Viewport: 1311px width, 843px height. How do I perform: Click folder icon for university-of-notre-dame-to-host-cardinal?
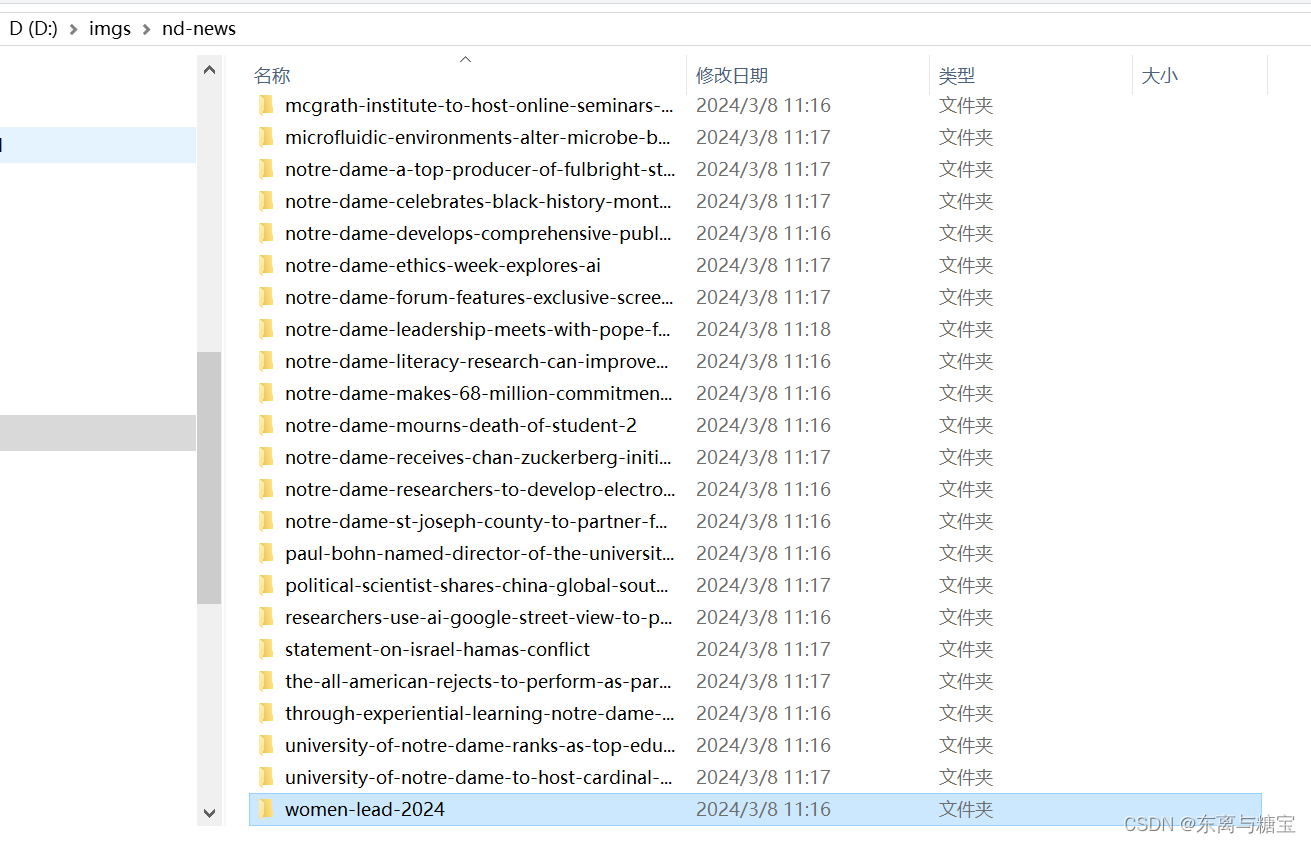point(266,777)
